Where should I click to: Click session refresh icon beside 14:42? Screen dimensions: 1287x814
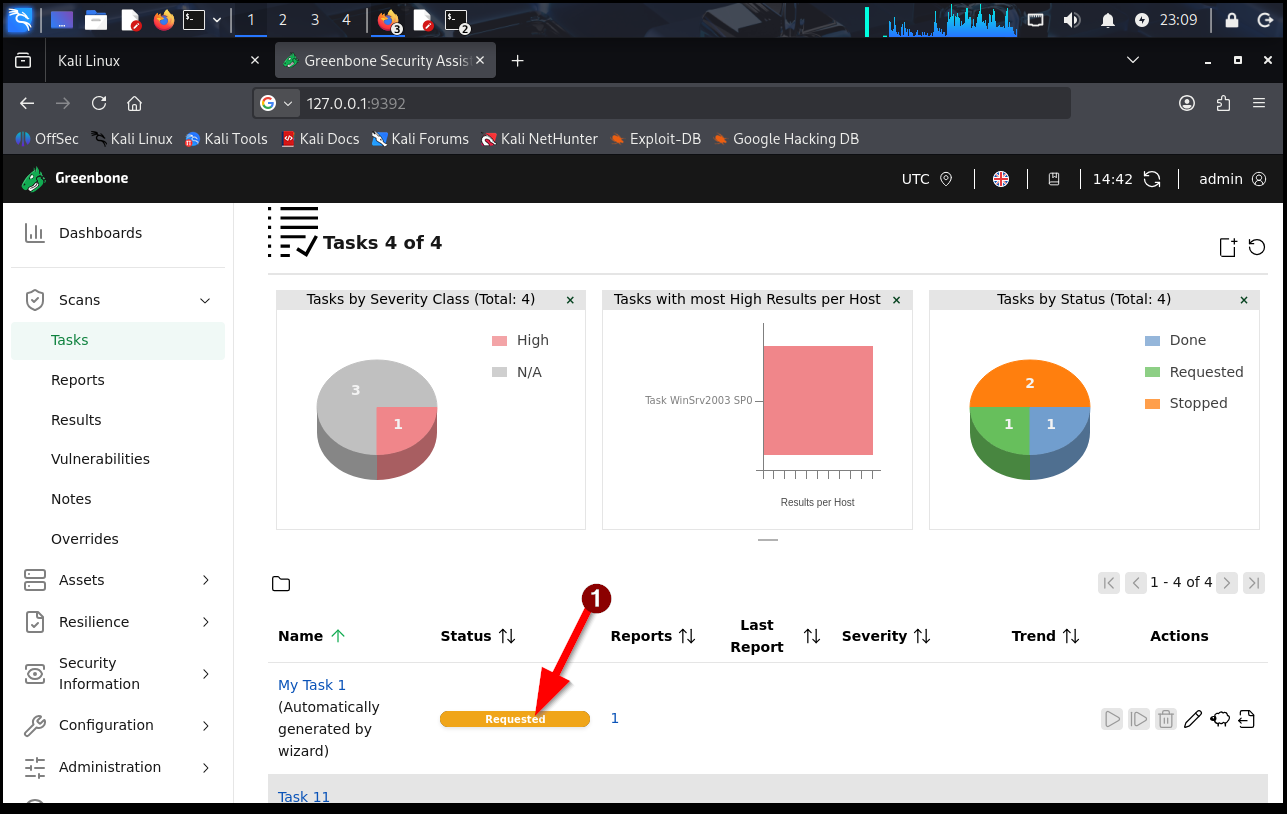[x=1152, y=179]
